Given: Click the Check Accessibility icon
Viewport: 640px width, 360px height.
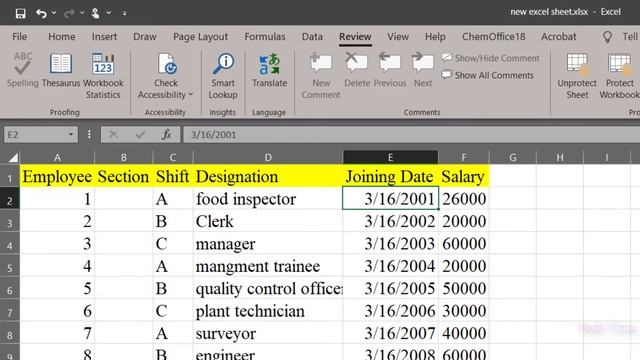Looking at the screenshot, I should 167,64.
